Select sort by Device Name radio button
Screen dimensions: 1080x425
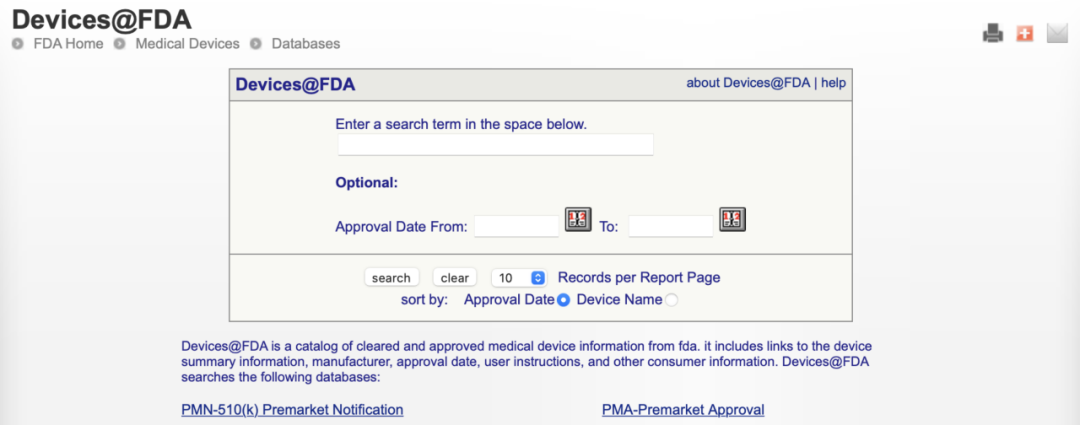[x=671, y=299]
